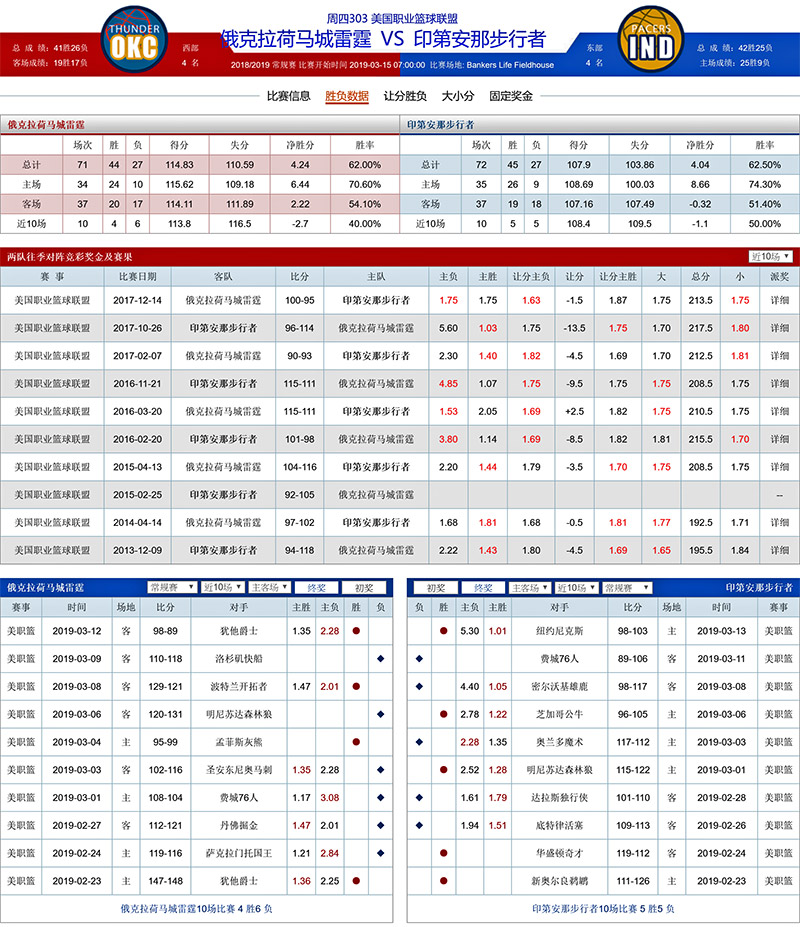Open 详细 link for 2017-12-14 game
Image resolution: width=800 pixels, height=927 pixels.
tap(779, 300)
